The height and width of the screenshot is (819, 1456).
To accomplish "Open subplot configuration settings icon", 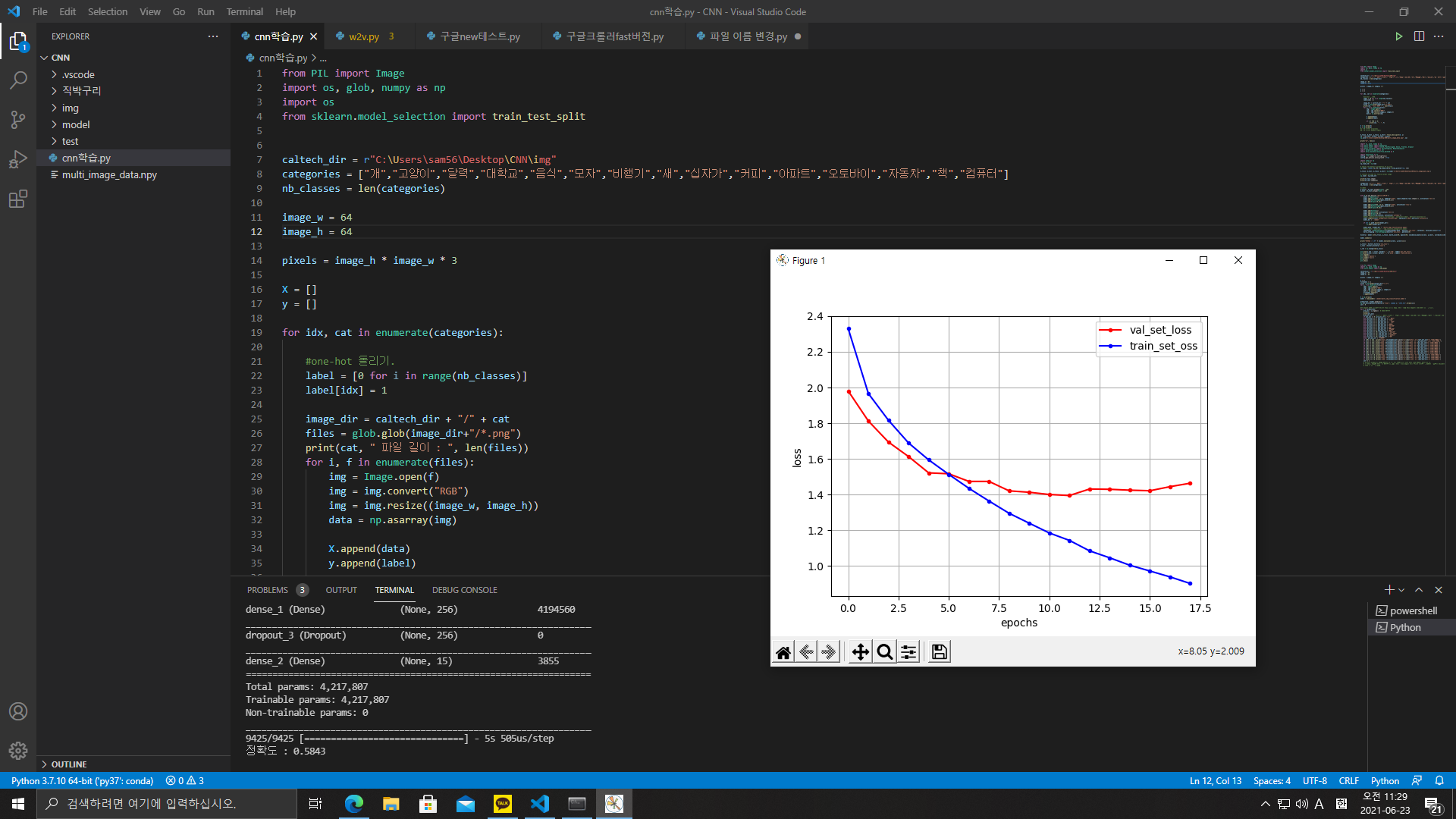I will [x=909, y=651].
